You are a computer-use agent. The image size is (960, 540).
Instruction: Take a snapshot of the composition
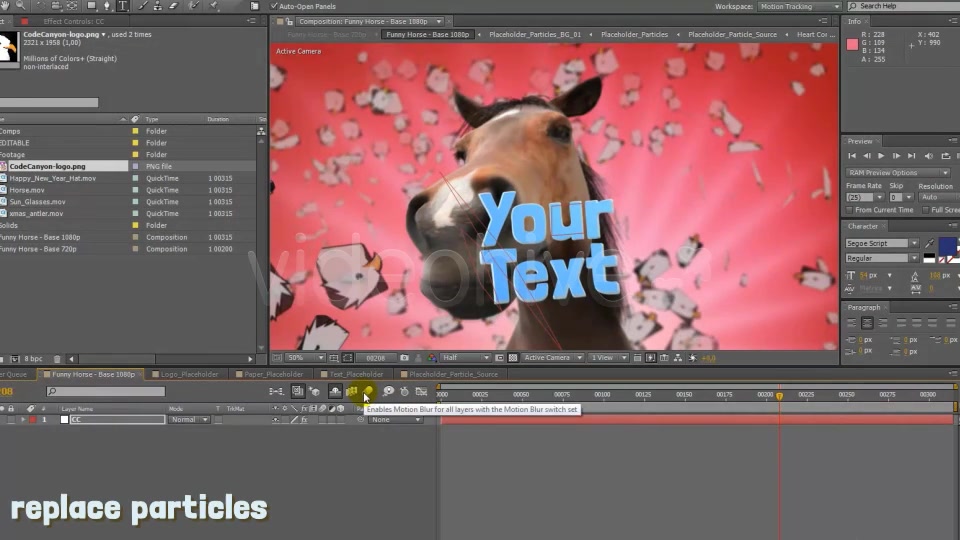[x=404, y=358]
